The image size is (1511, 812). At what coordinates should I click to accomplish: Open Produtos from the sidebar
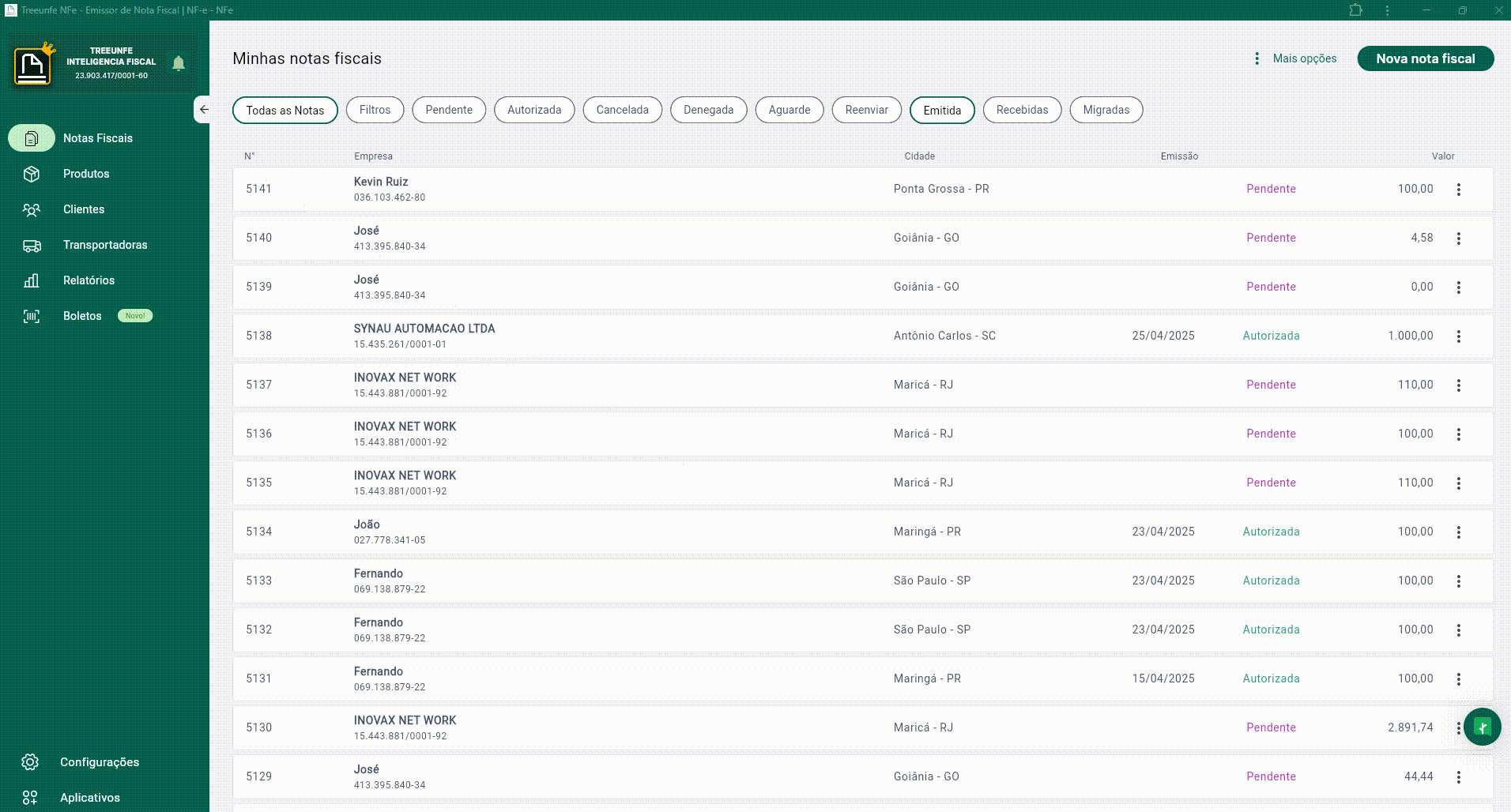86,174
